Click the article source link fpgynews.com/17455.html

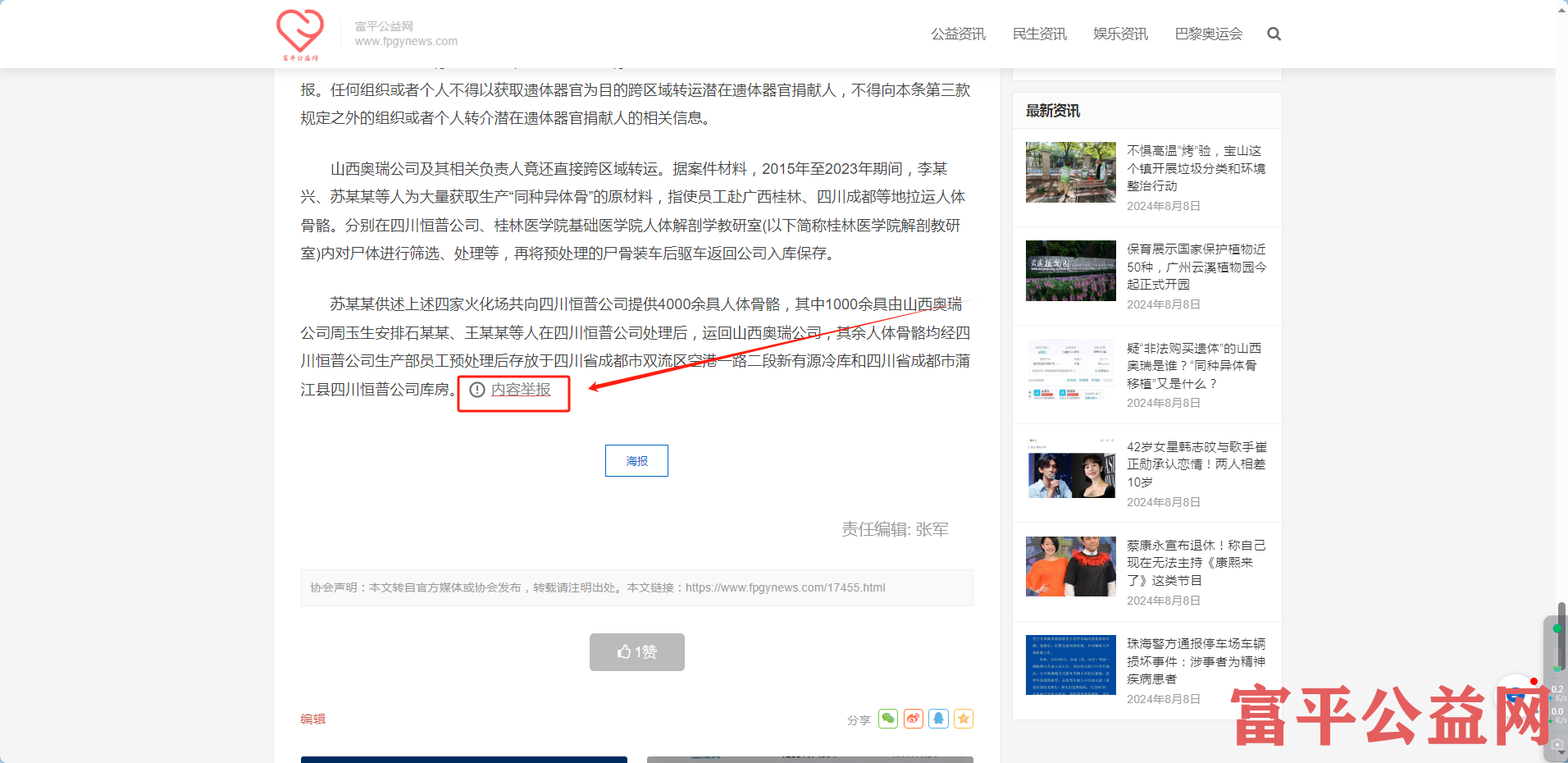(x=785, y=587)
